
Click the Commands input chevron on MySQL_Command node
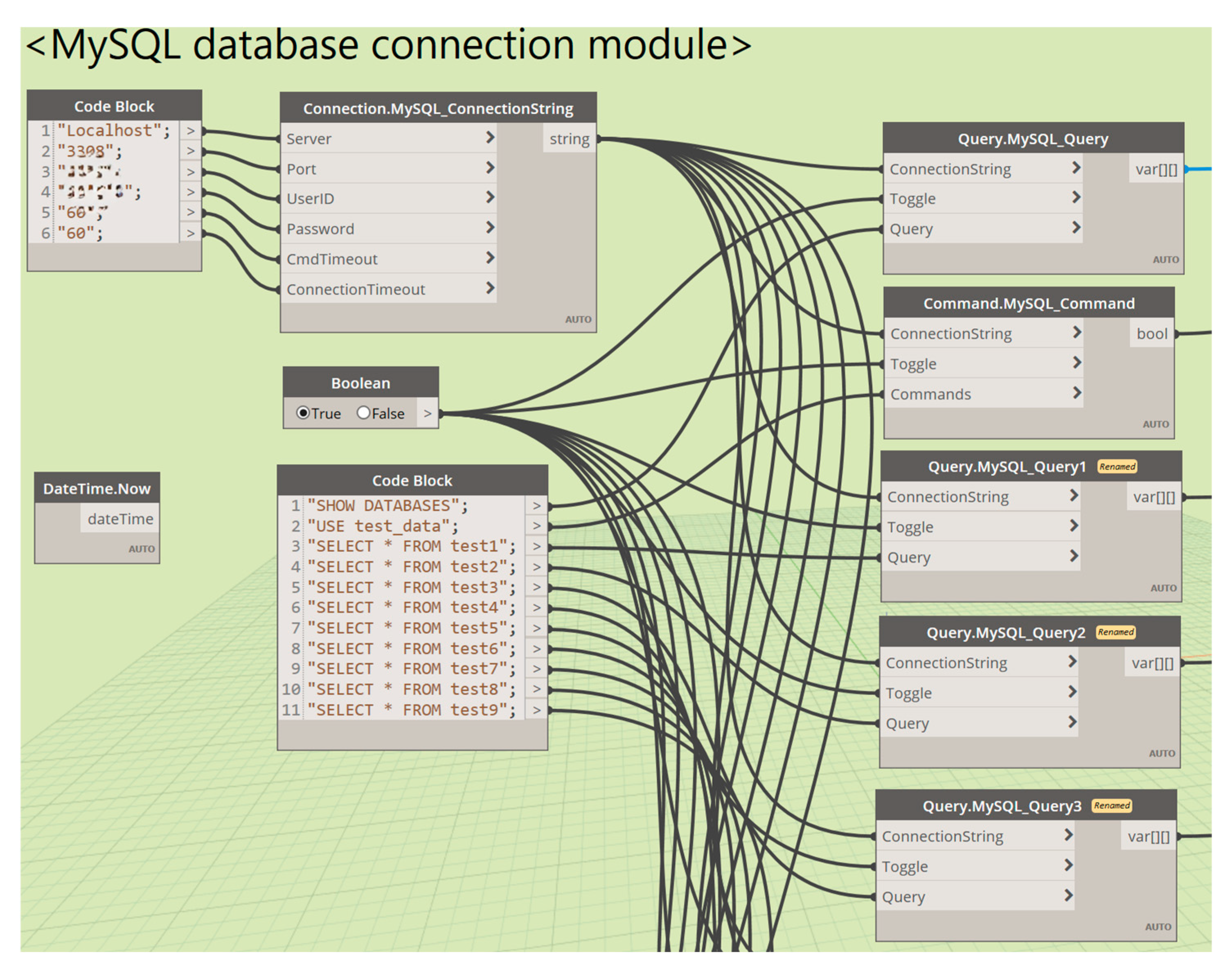pyautogui.click(x=1076, y=393)
